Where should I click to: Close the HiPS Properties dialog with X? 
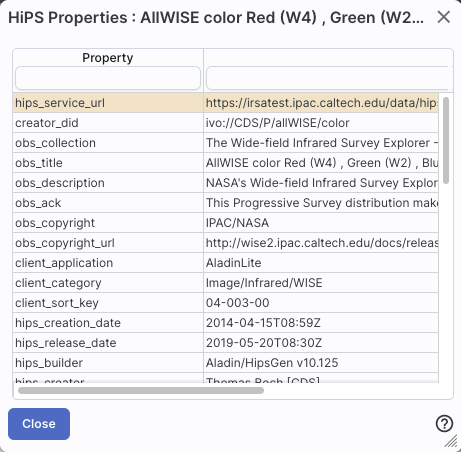point(444,17)
